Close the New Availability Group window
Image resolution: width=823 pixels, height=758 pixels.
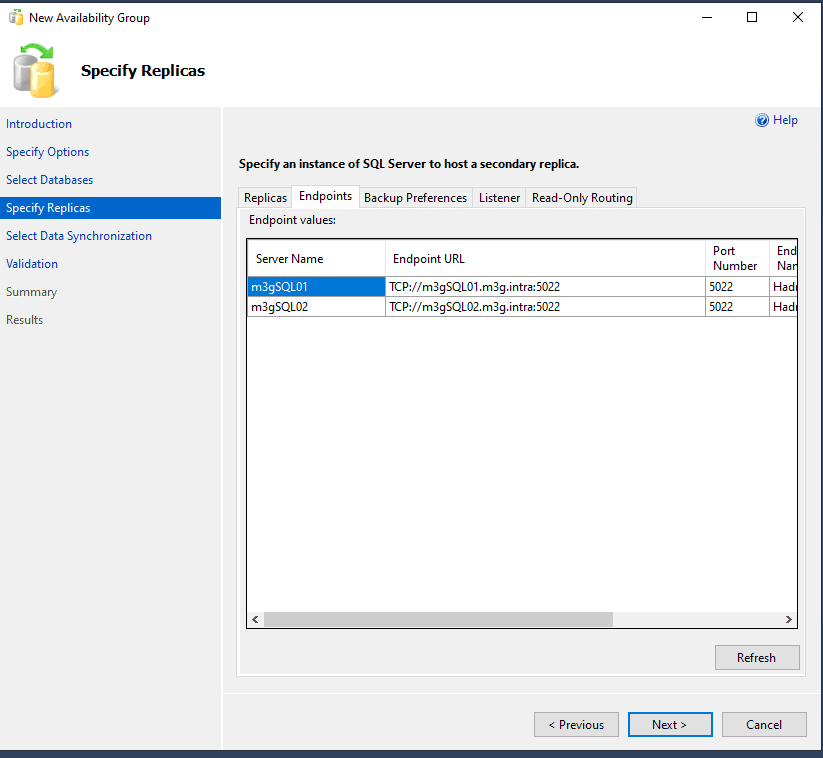797,17
